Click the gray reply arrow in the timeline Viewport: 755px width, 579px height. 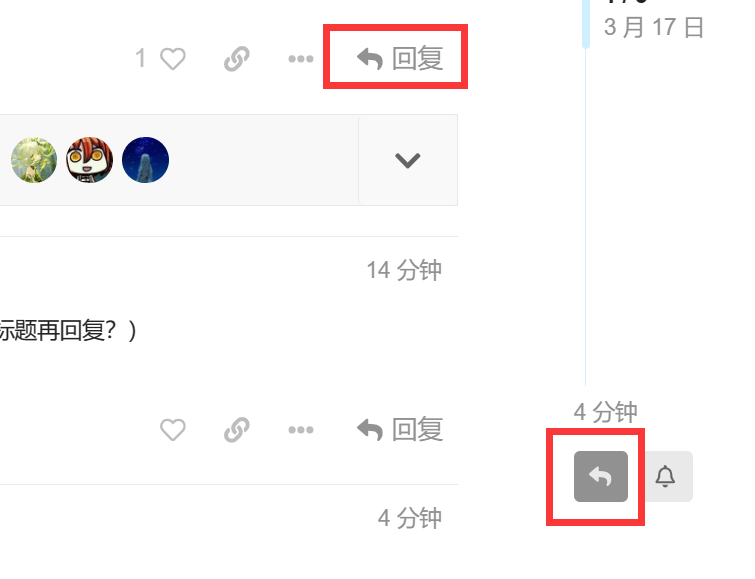pyautogui.click(x=601, y=476)
